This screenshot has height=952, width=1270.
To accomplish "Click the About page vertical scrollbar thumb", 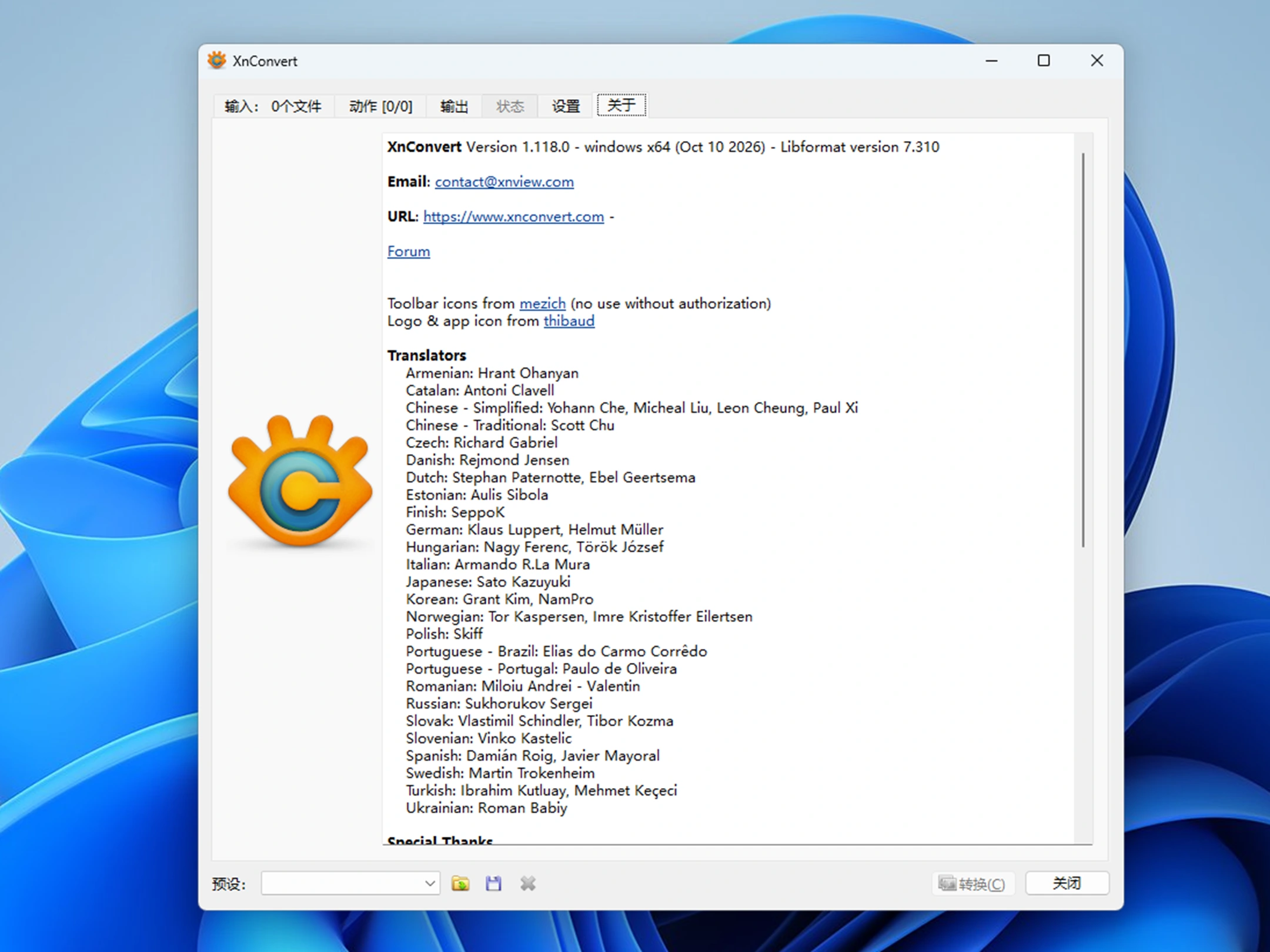I will tap(1083, 350).
